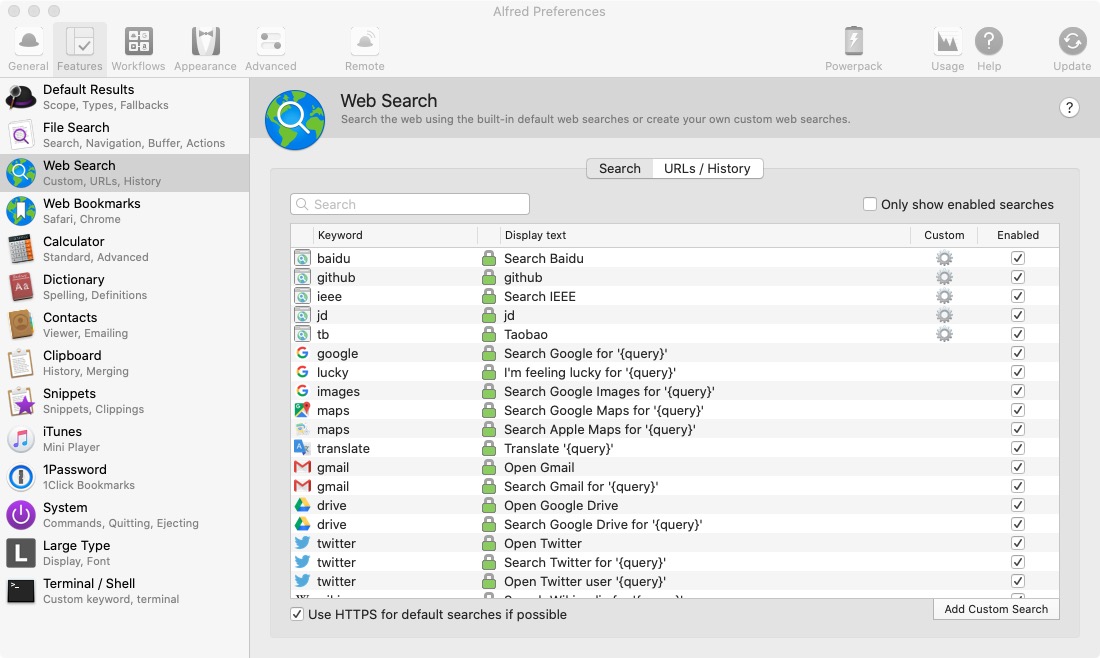Select the Features toolbar icon

(x=80, y=49)
